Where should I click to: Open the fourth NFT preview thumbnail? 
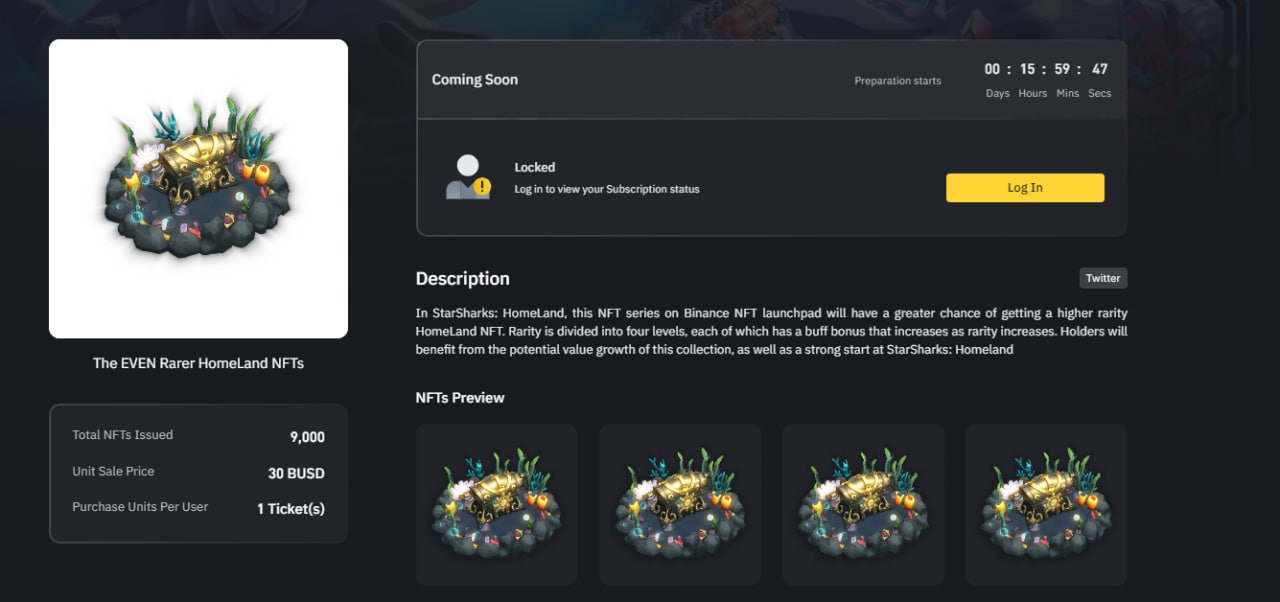(1046, 504)
